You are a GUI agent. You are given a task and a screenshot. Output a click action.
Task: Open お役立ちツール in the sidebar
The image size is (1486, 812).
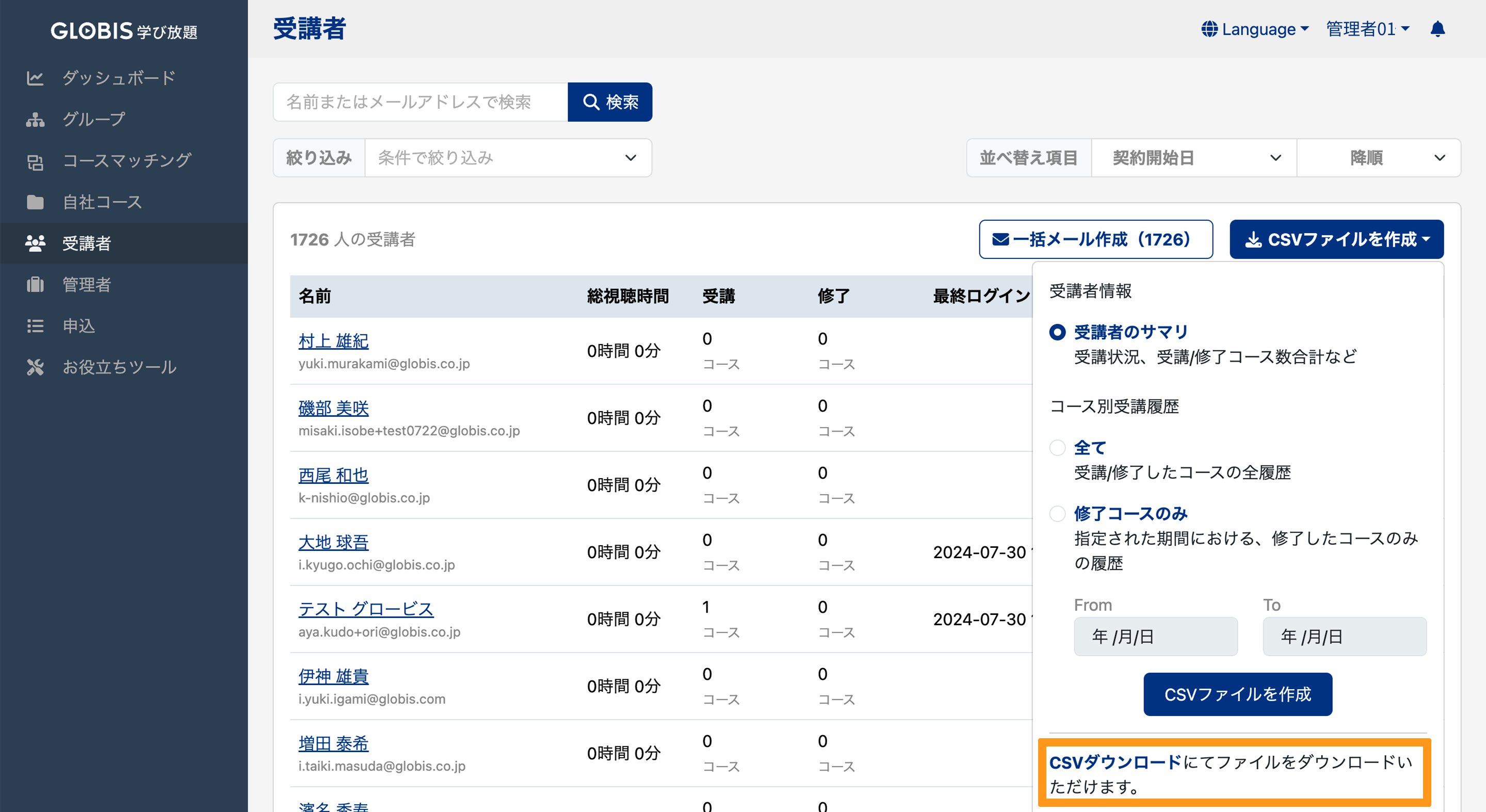(x=36, y=367)
